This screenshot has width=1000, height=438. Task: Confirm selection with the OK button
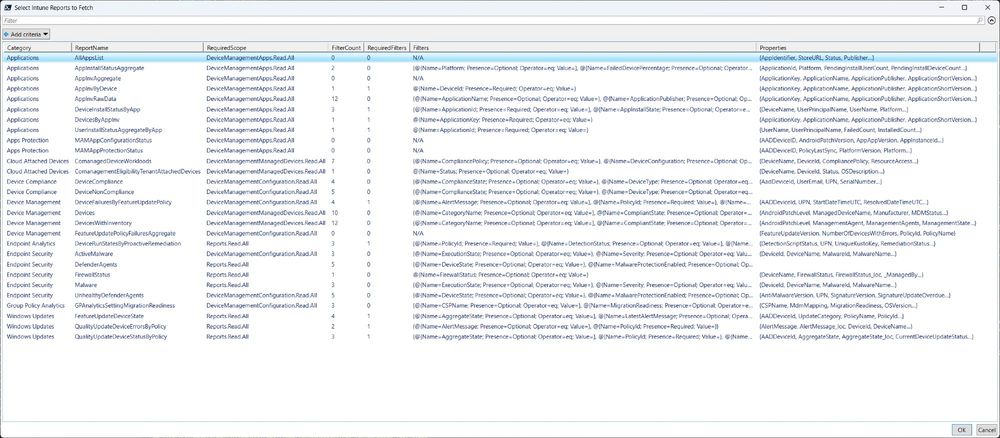click(962, 429)
